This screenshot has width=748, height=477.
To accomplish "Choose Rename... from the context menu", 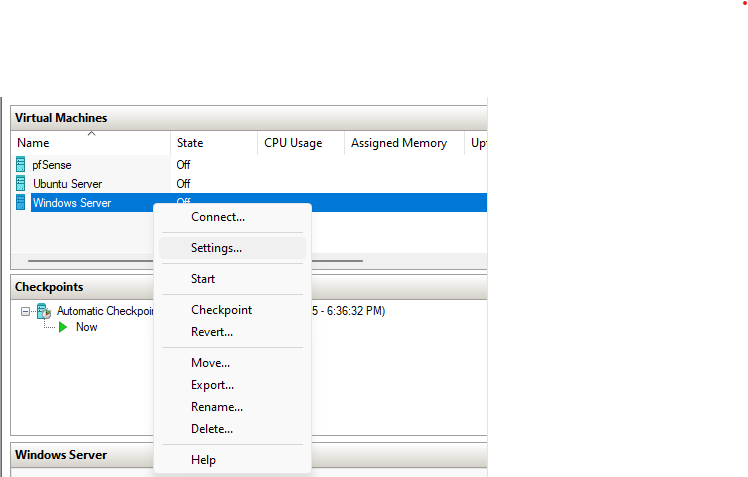I will [216, 407].
